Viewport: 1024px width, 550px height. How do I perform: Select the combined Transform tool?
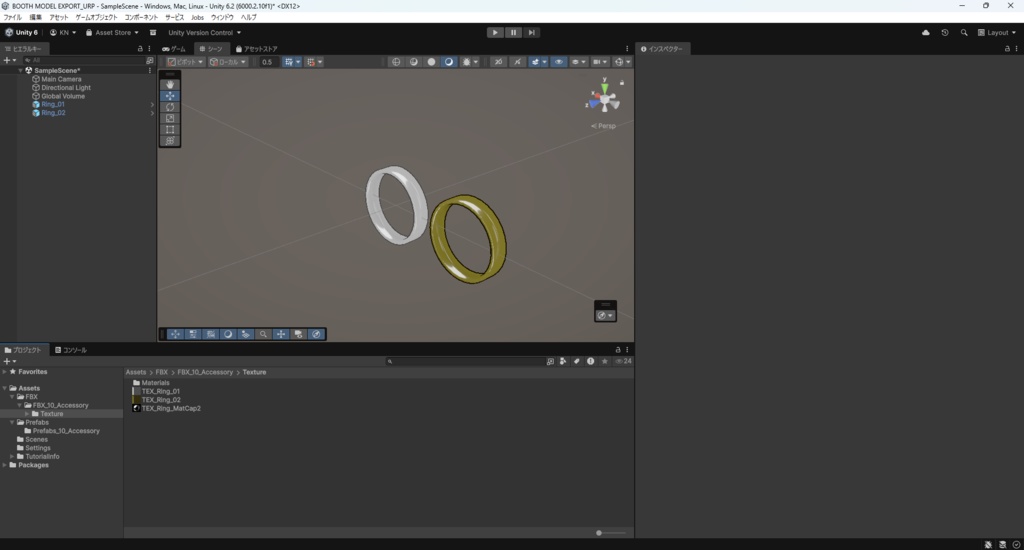tap(170, 140)
